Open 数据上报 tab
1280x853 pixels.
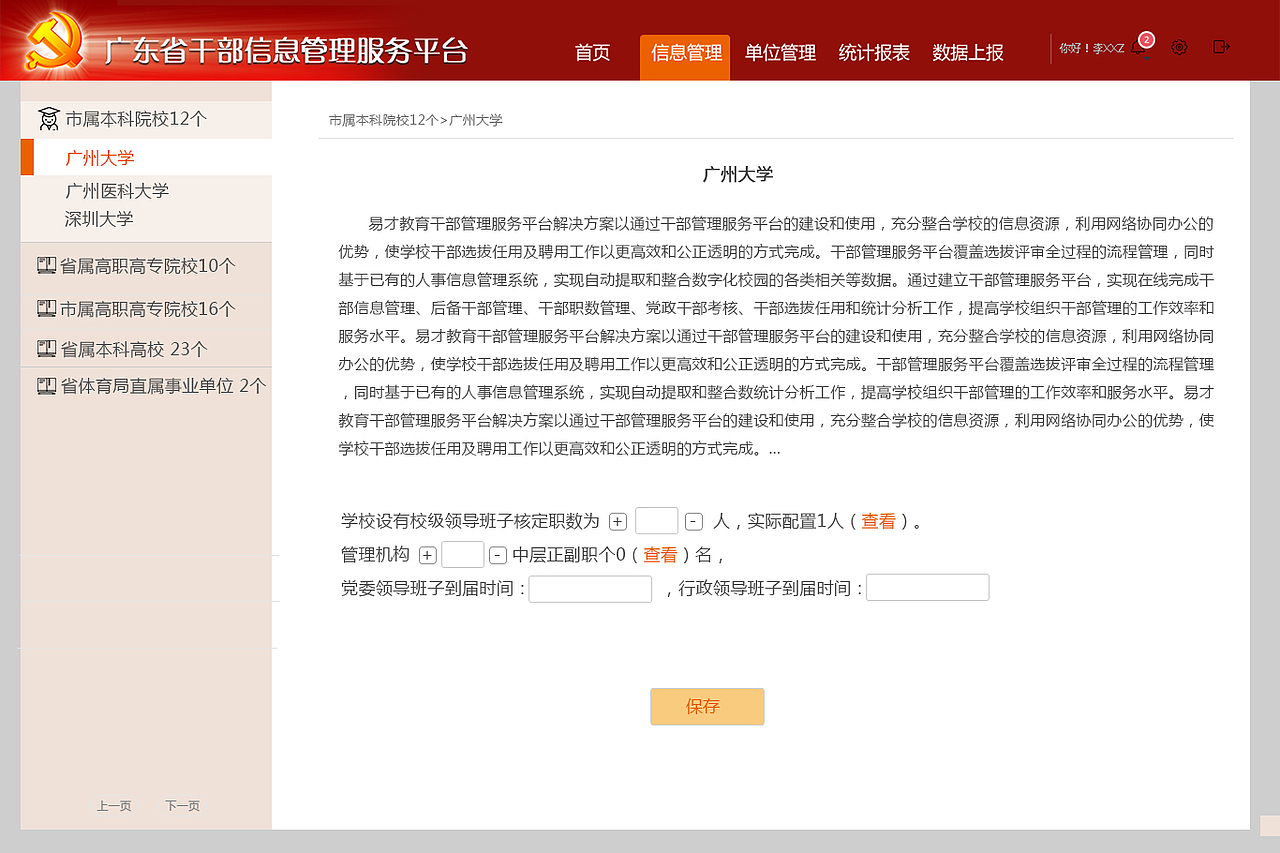point(968,53)
